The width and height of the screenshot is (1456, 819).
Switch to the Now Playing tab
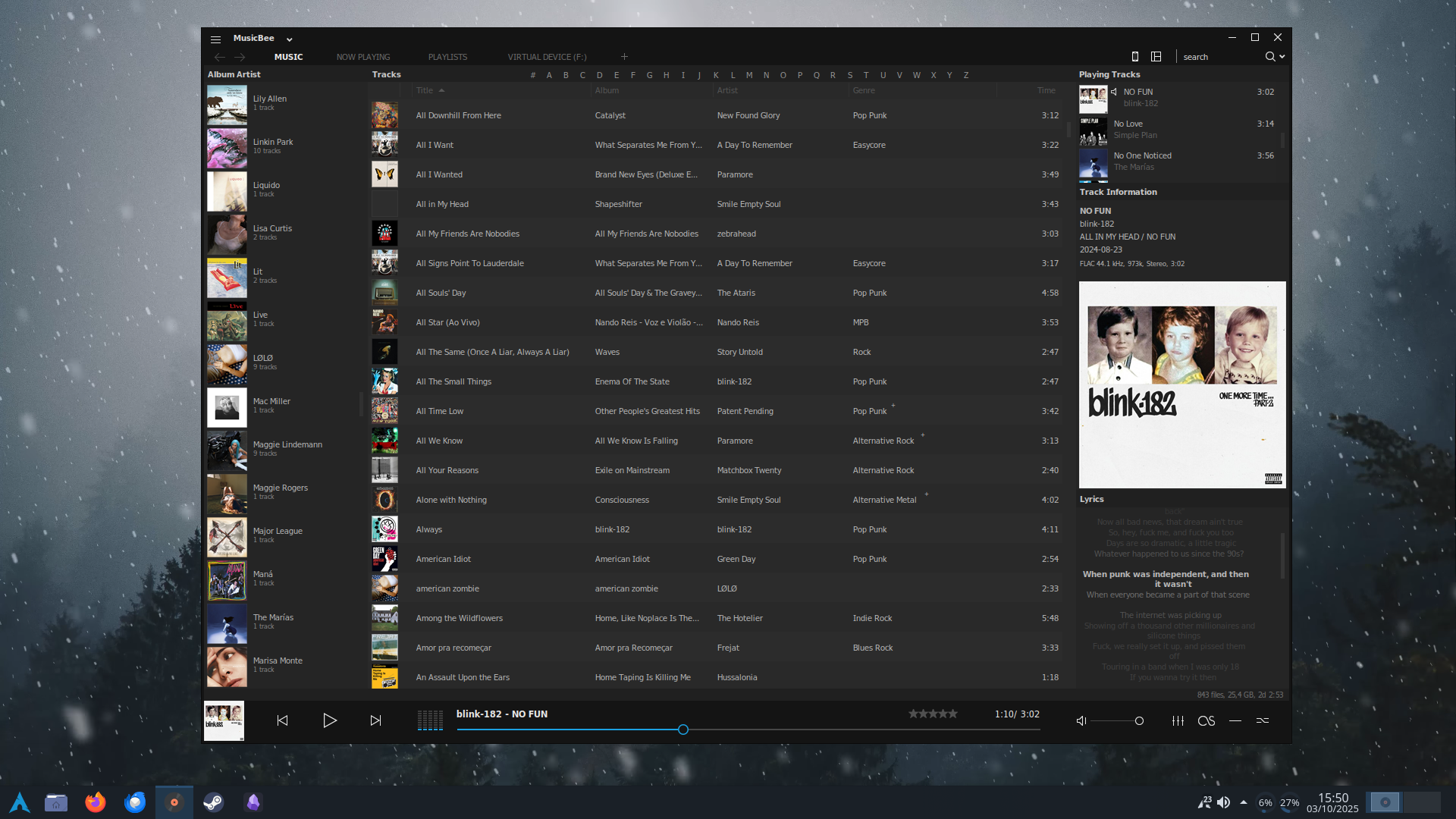[363, 57]
